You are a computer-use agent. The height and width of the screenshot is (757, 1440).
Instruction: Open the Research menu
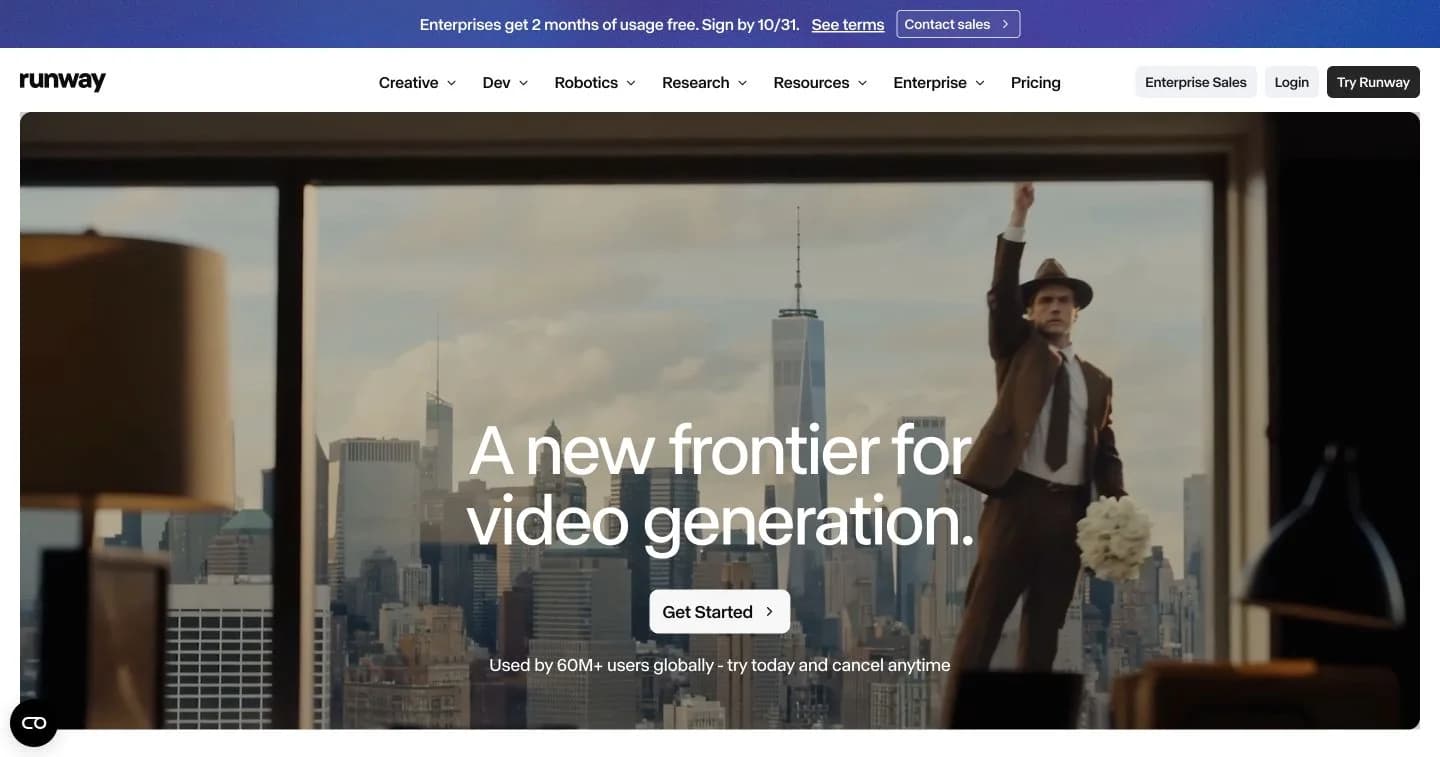click(704, 83)
